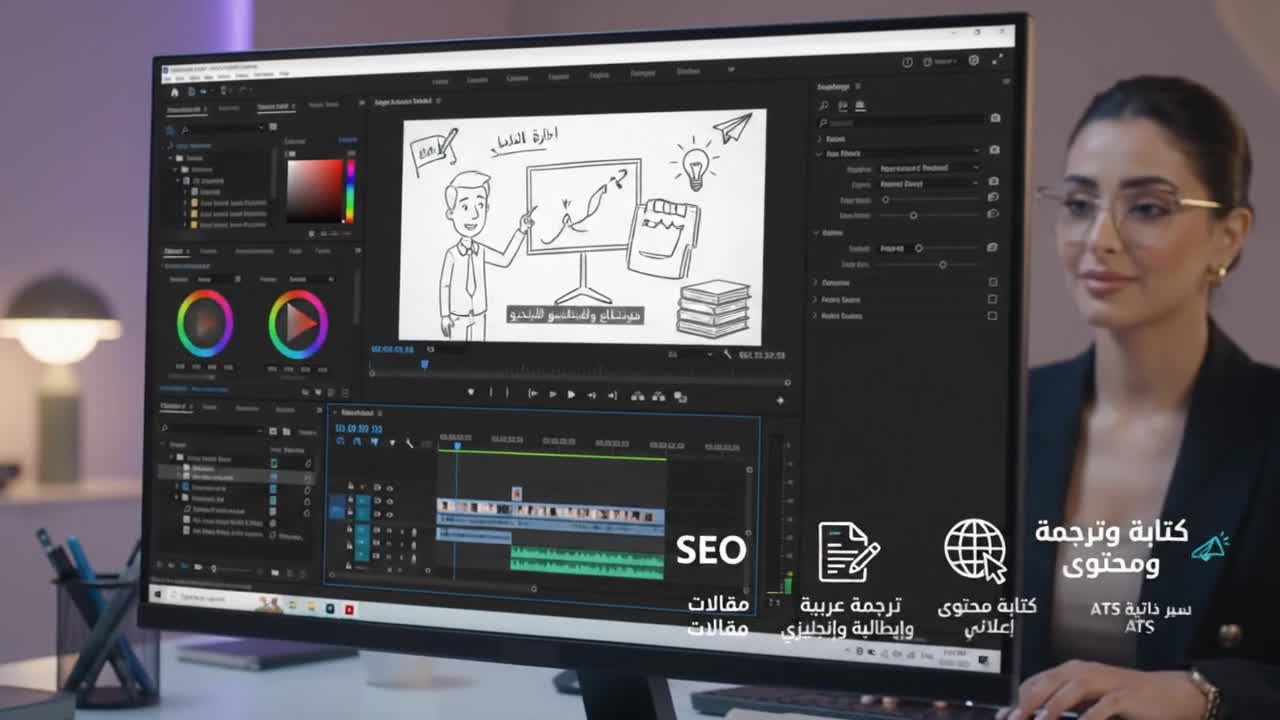This screenshot has width=1280, height=720.
Task: Open the Program Monitor wrench settings
Action: (x=728, y=354)
